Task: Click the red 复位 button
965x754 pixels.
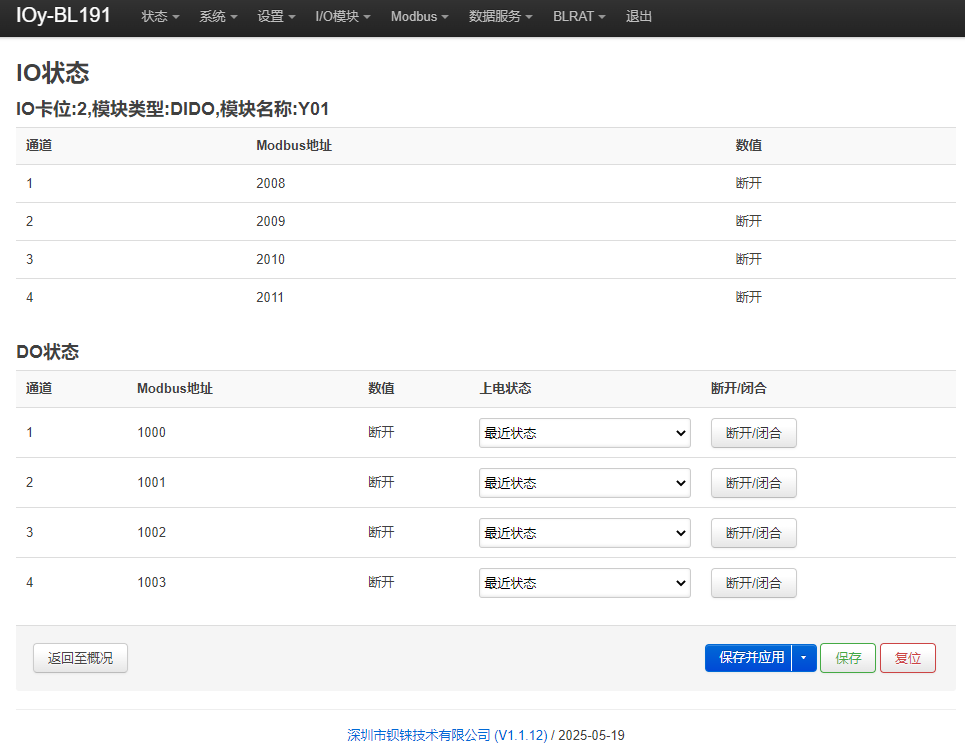Action: 908,658
